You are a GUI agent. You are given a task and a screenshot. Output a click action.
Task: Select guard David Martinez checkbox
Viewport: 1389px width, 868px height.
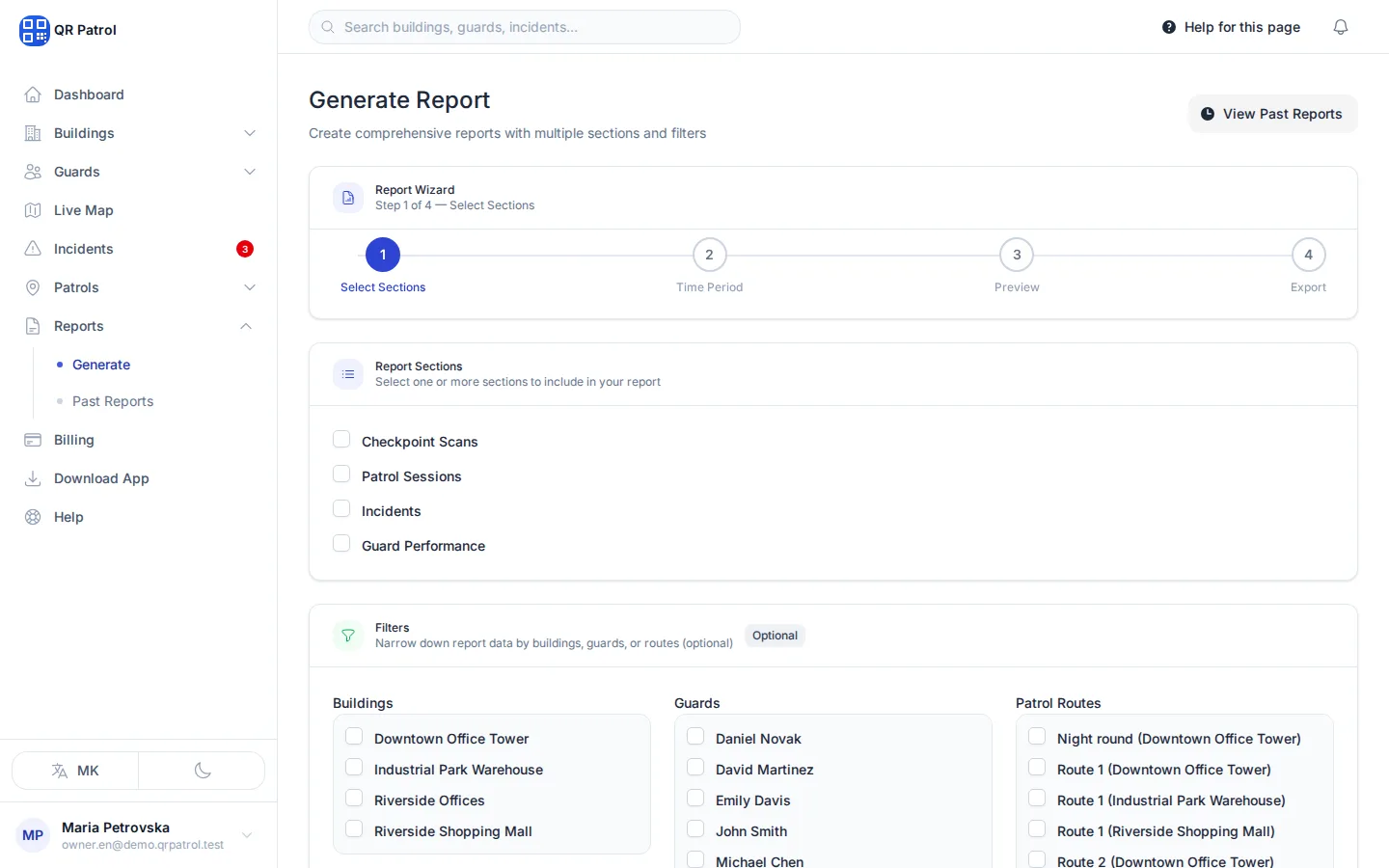(695, 768)
